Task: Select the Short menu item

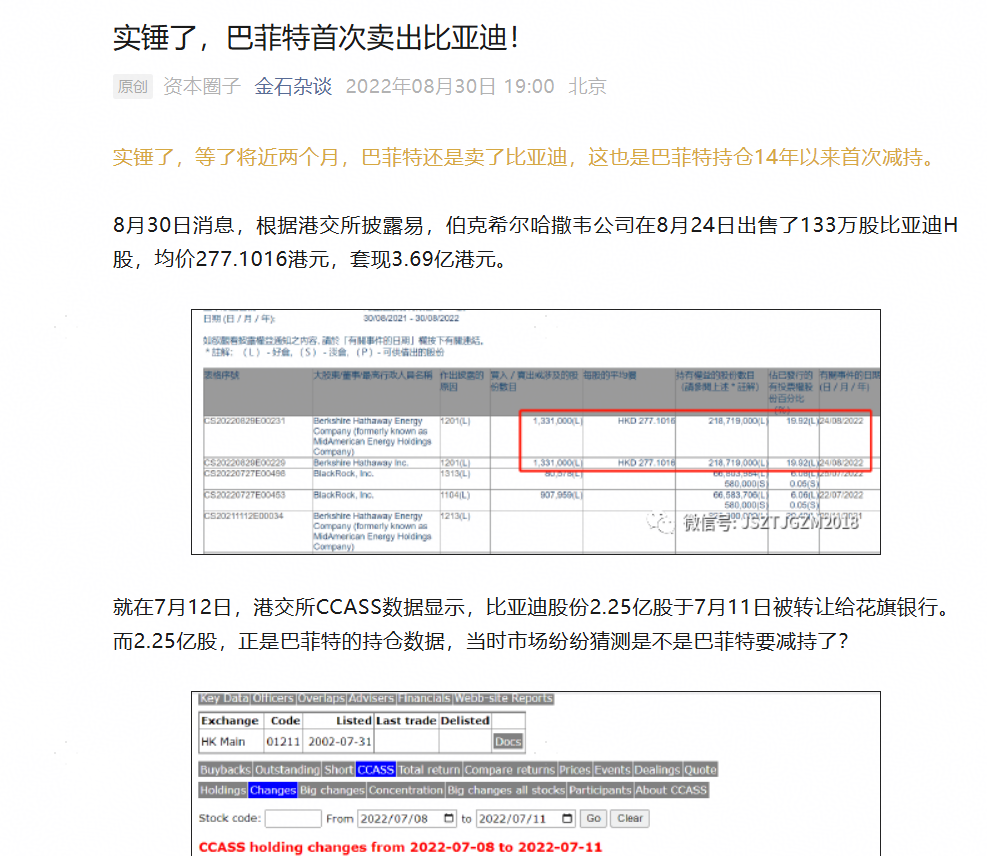Action: 339,770
